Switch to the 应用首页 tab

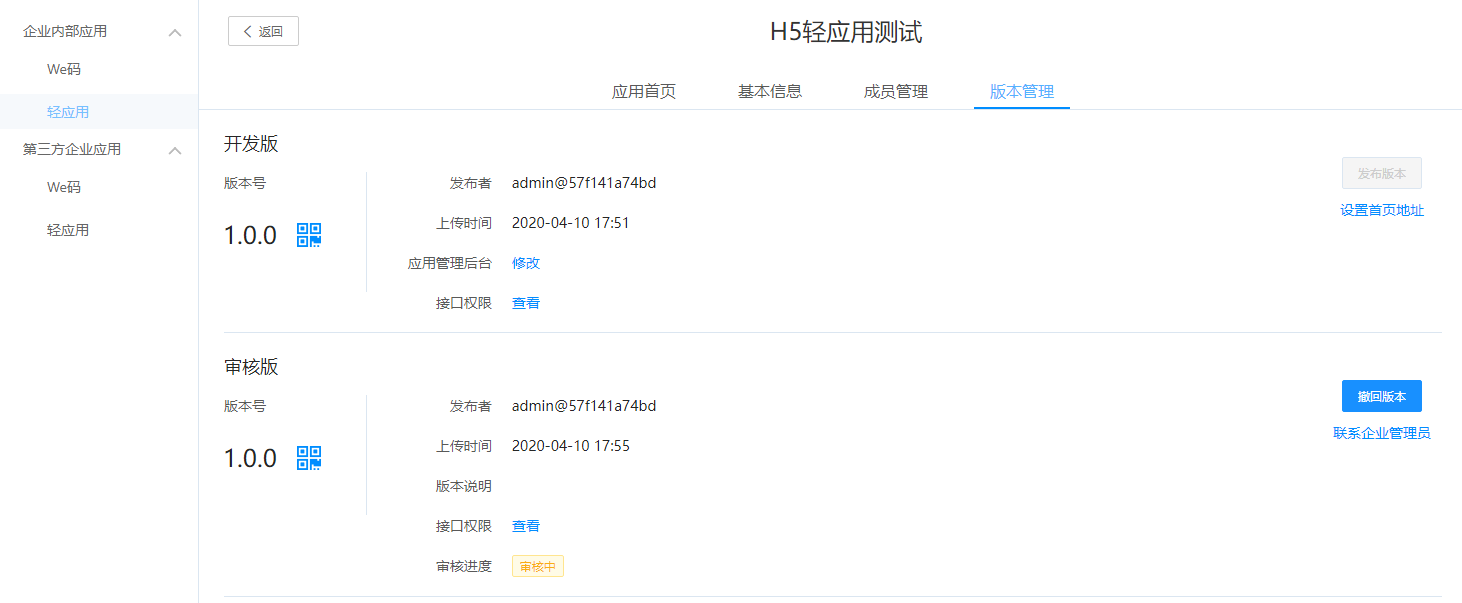click(x=644, y=92)
